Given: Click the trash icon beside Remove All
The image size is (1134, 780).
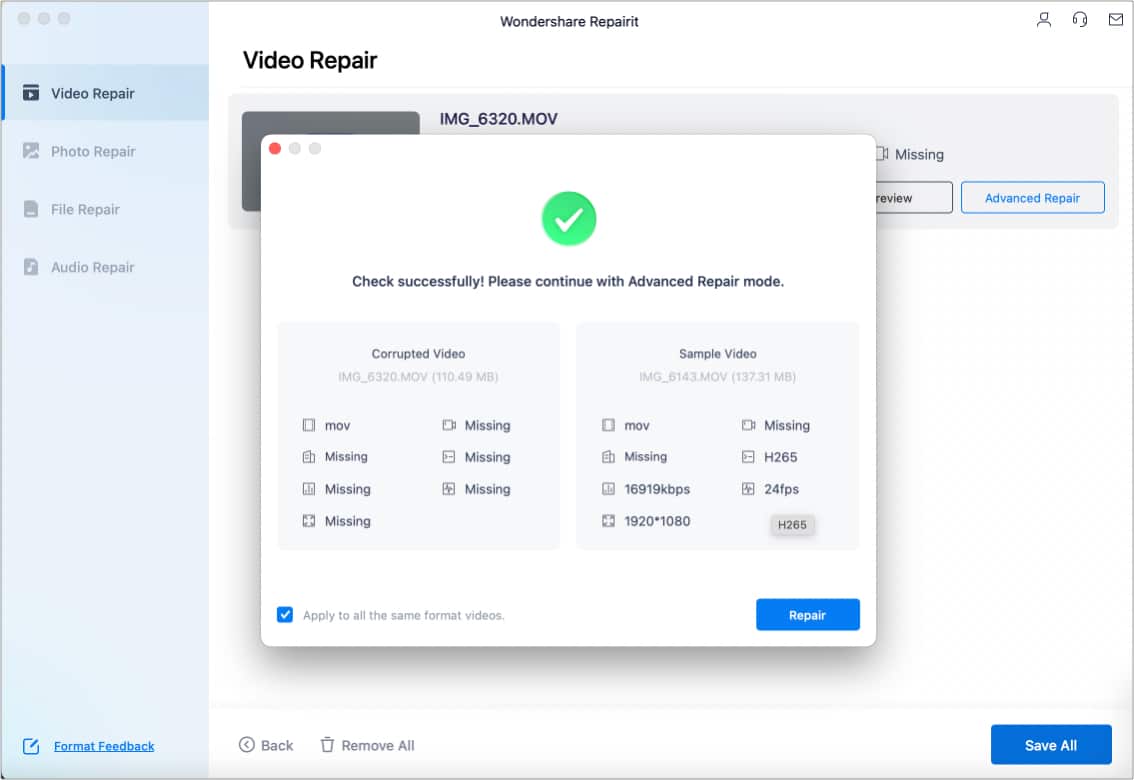Looking at the screenshot, I should tap(327, 744).
